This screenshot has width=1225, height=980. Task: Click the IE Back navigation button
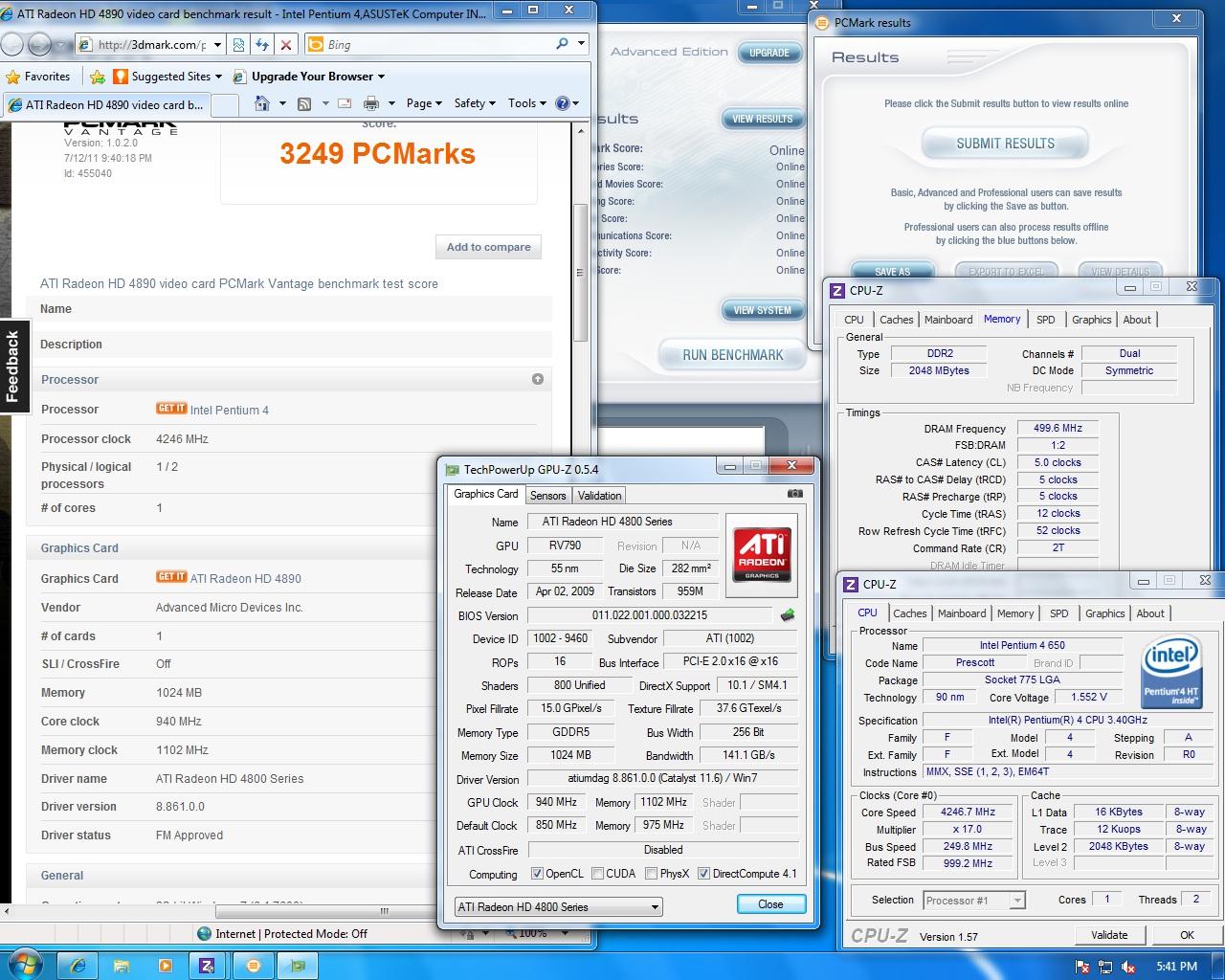click(x=12, y=44)
